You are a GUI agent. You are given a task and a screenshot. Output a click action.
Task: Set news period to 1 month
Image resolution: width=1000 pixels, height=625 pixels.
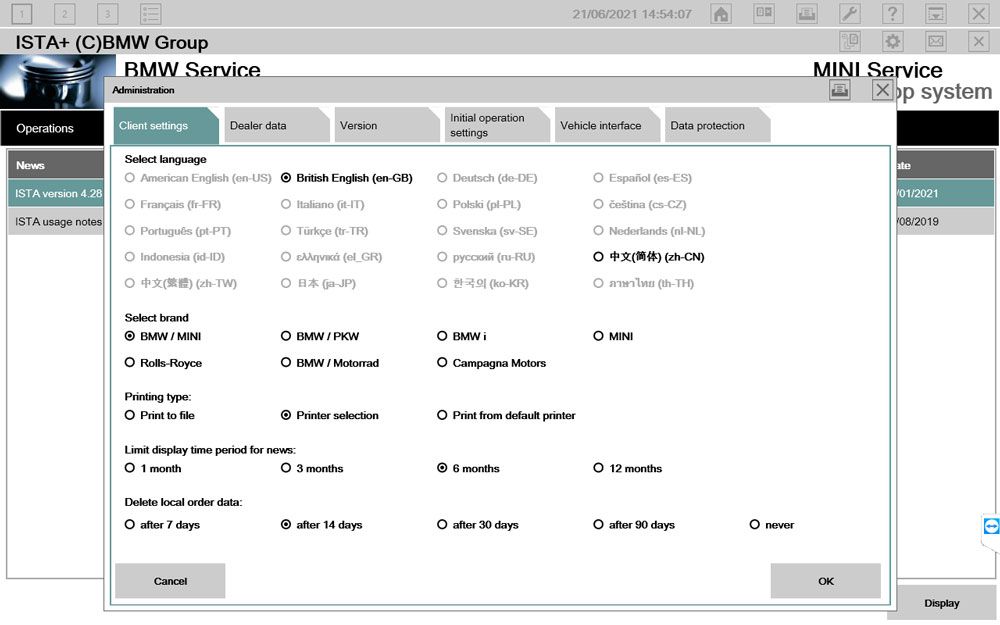[x=153, y=468]
